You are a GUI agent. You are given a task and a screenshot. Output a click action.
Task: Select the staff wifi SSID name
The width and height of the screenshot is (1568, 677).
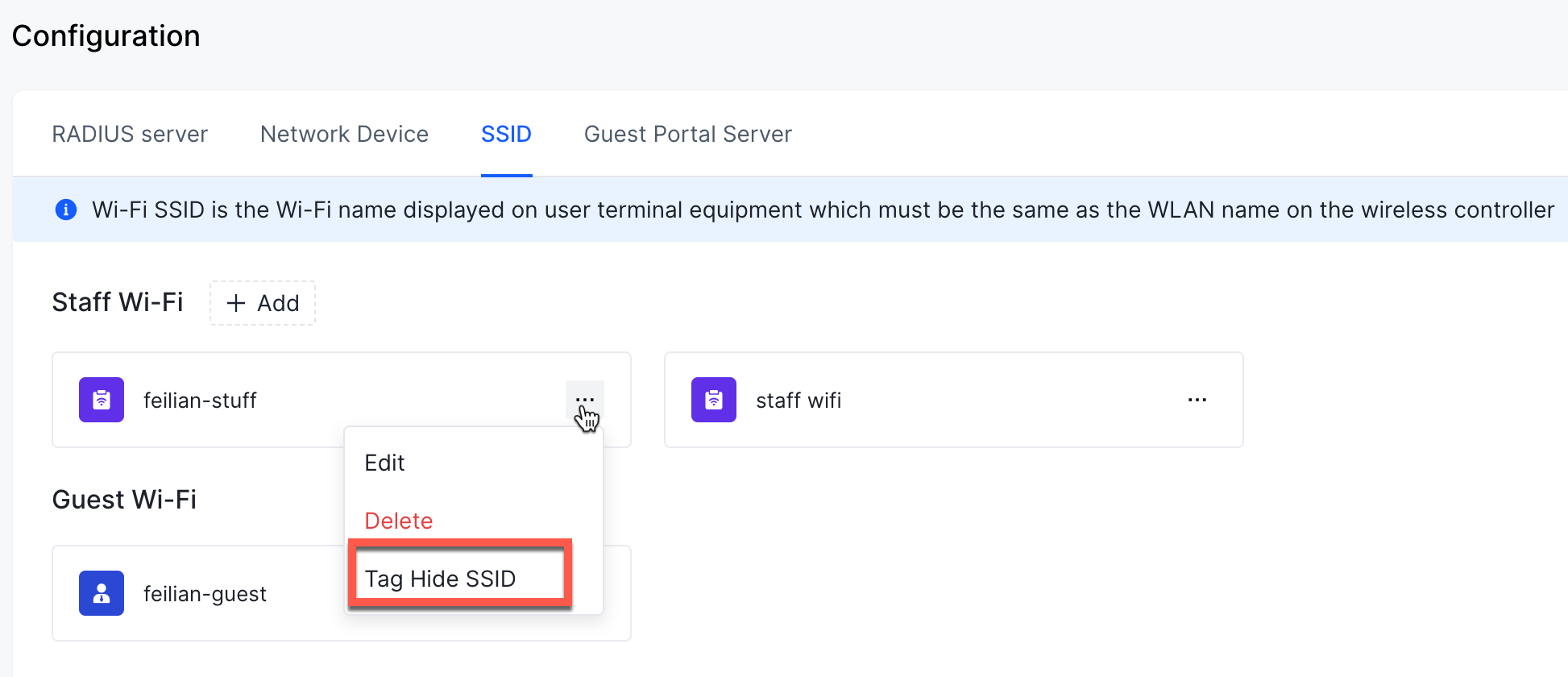point(799,401)
